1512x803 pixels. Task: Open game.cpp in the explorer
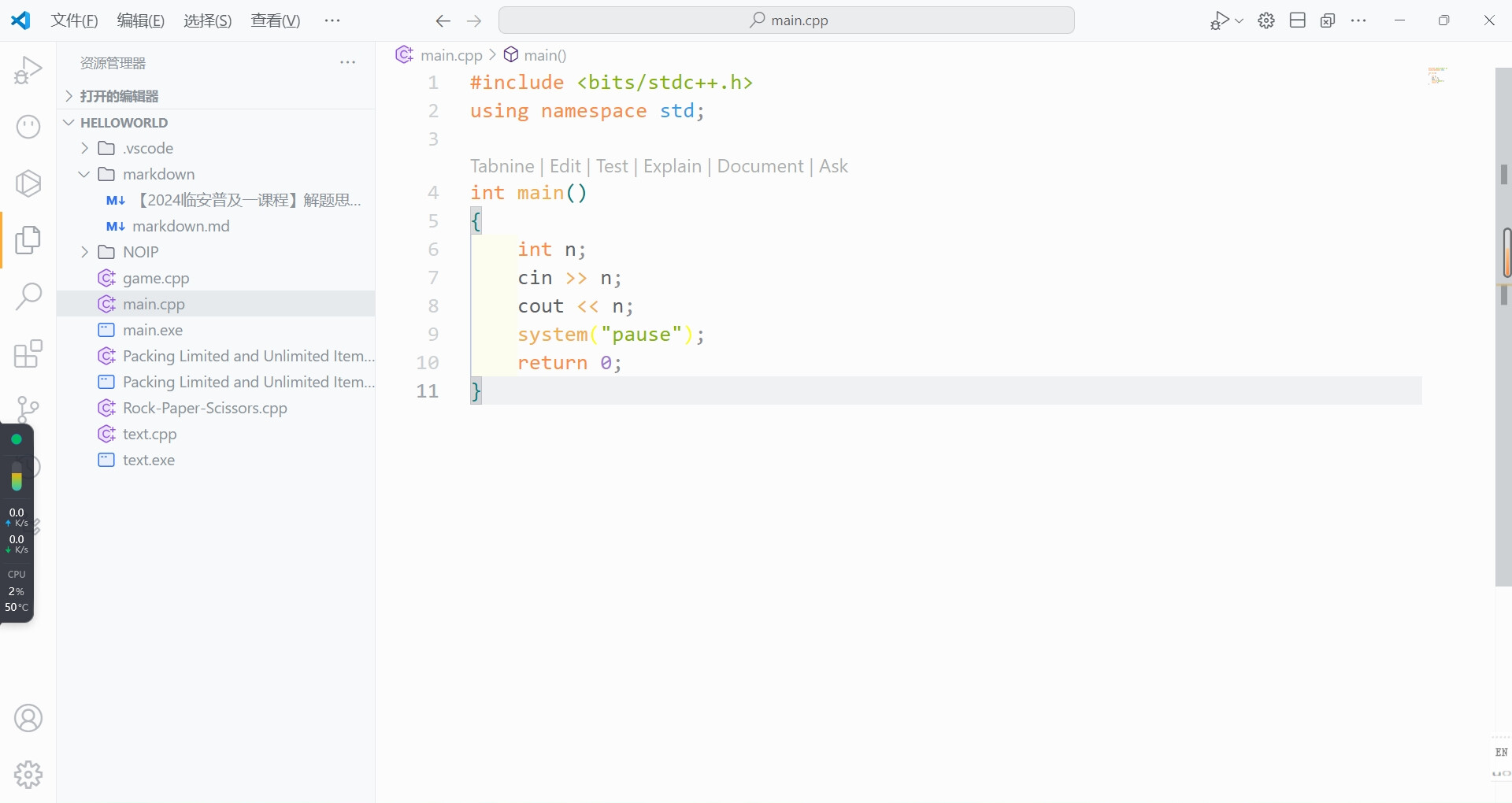pyautogui.click(x=156, y=278)
